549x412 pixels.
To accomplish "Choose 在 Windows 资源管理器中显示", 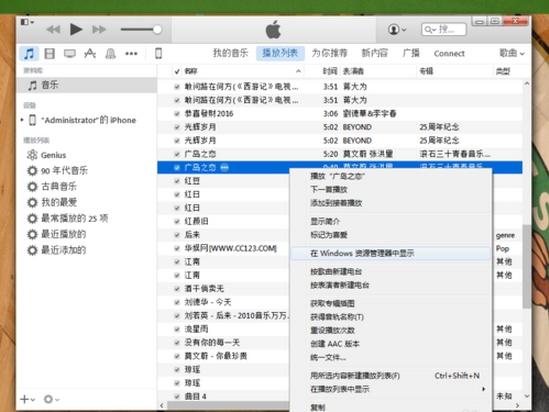I will point(390,253).
